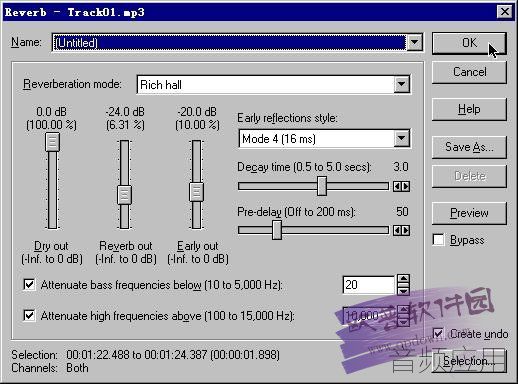Enable the Bypass checkbox

click(438, 240)
